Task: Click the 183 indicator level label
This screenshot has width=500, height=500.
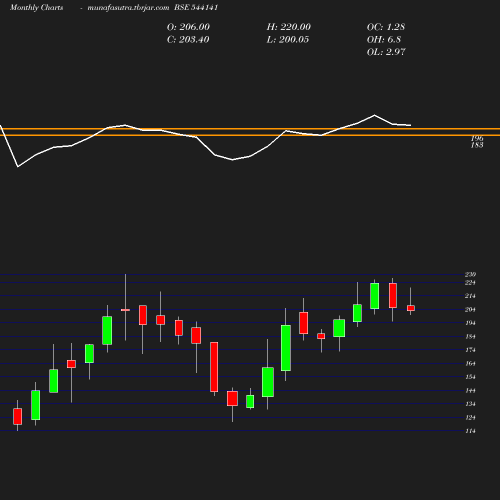Action: click(477, 145)
